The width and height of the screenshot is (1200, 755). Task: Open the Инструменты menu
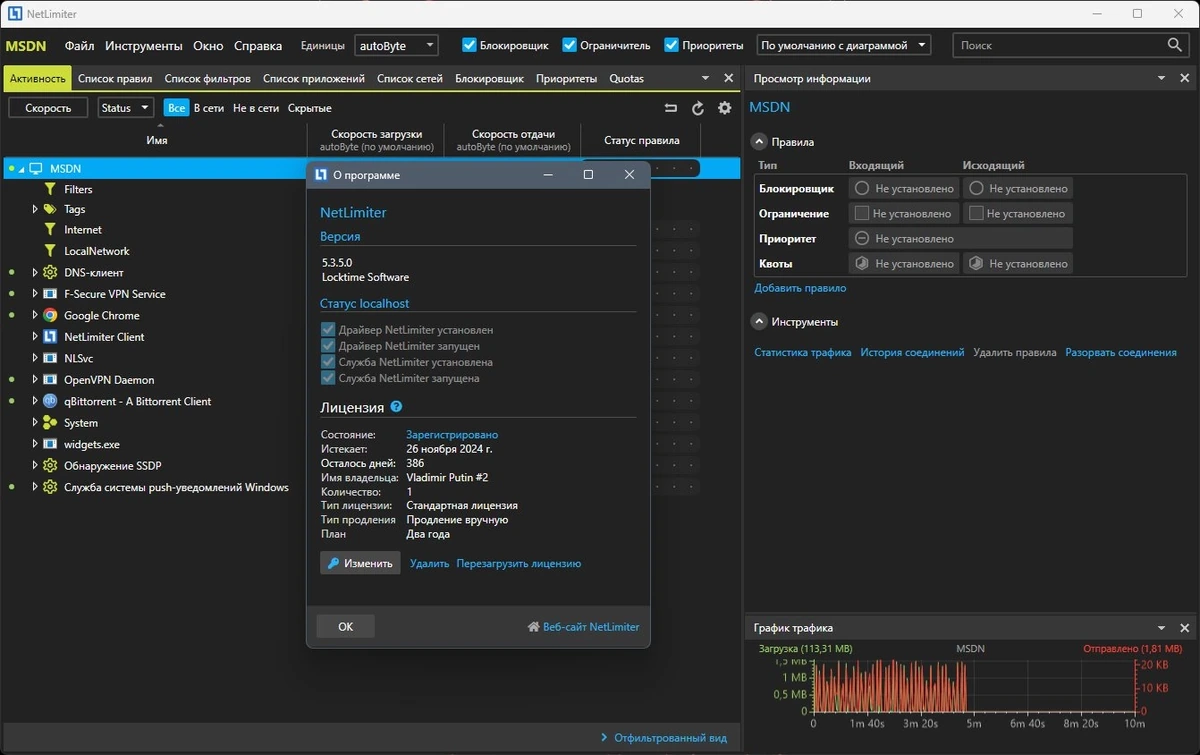(144, 45)
